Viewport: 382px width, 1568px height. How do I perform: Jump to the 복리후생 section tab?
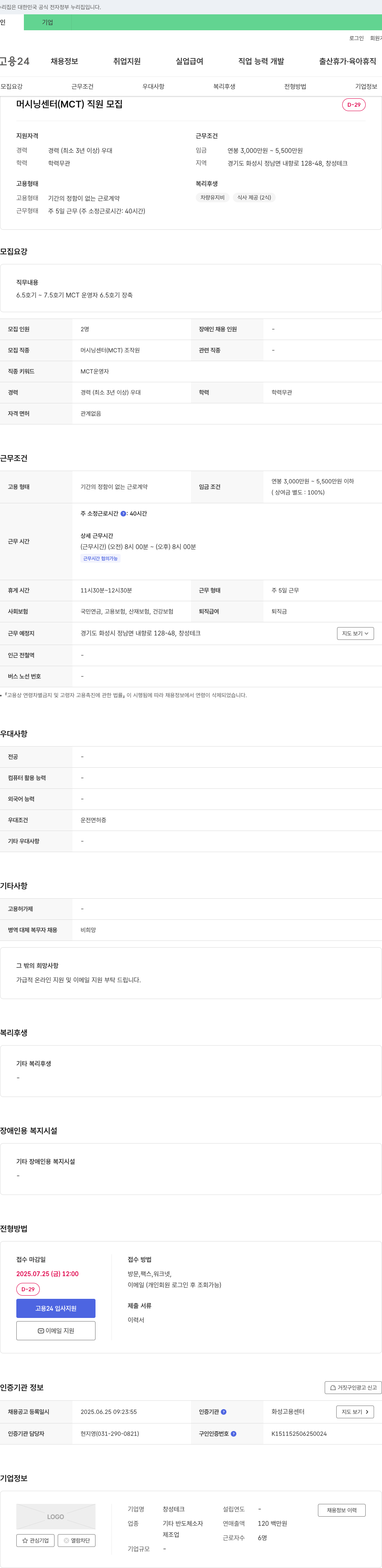(224, 86)
